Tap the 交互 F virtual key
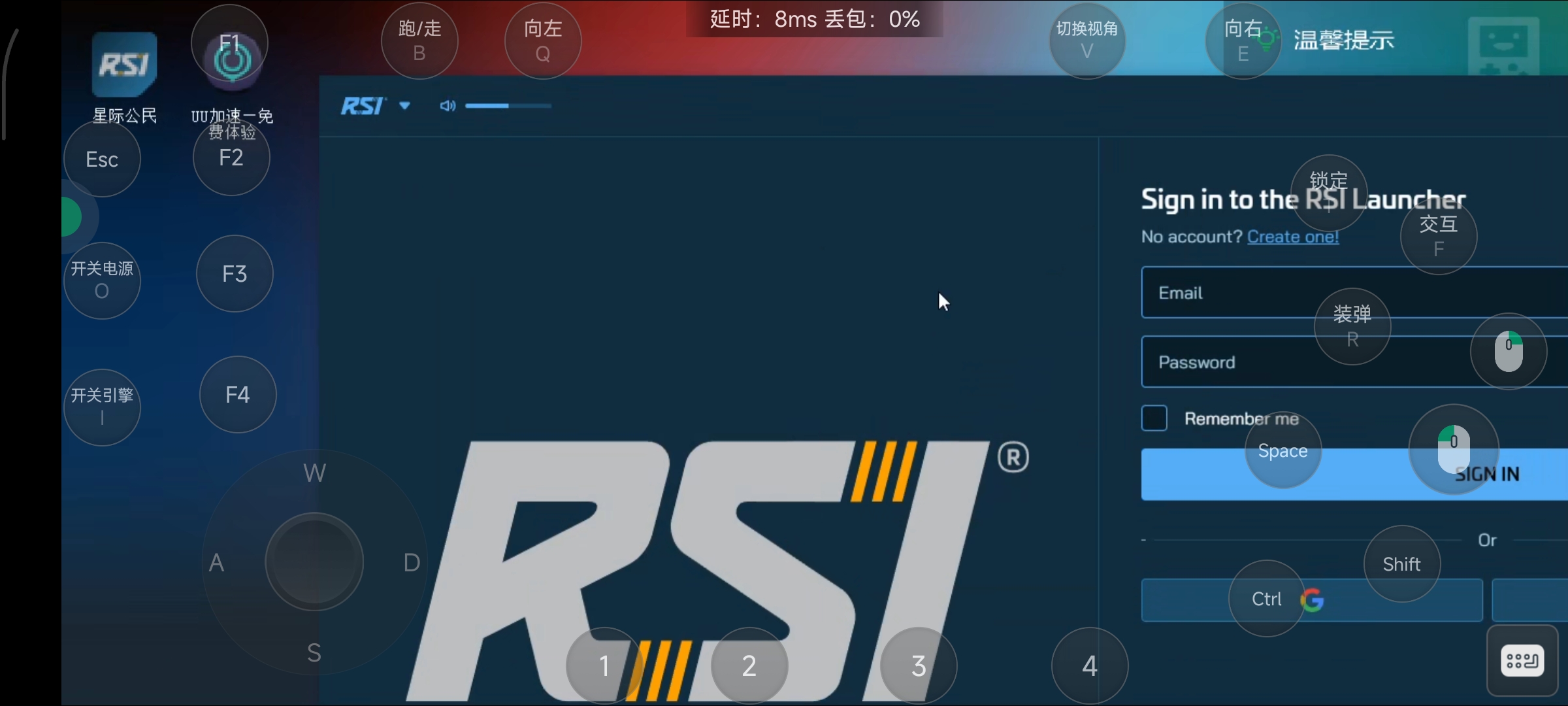 1439,236
